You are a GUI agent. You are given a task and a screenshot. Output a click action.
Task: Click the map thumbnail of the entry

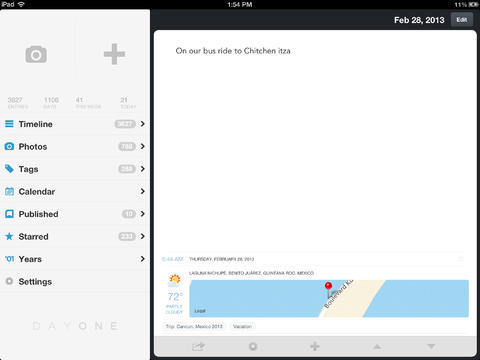click(329, 298)
